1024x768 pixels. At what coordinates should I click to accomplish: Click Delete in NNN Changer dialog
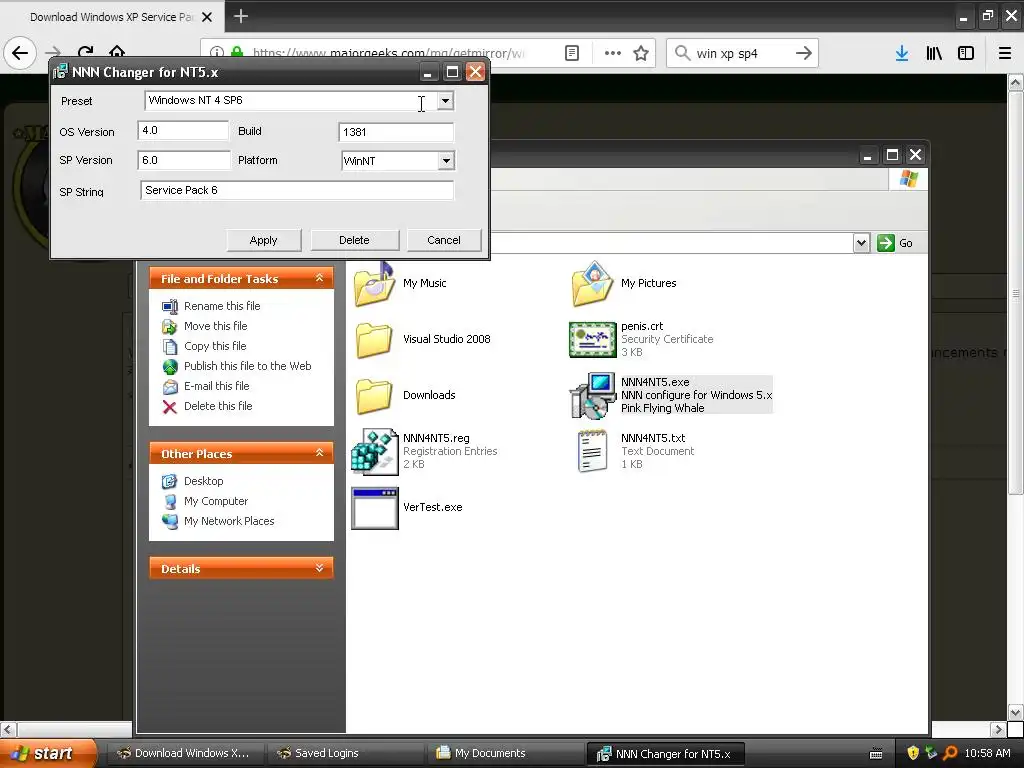point(355,240)
